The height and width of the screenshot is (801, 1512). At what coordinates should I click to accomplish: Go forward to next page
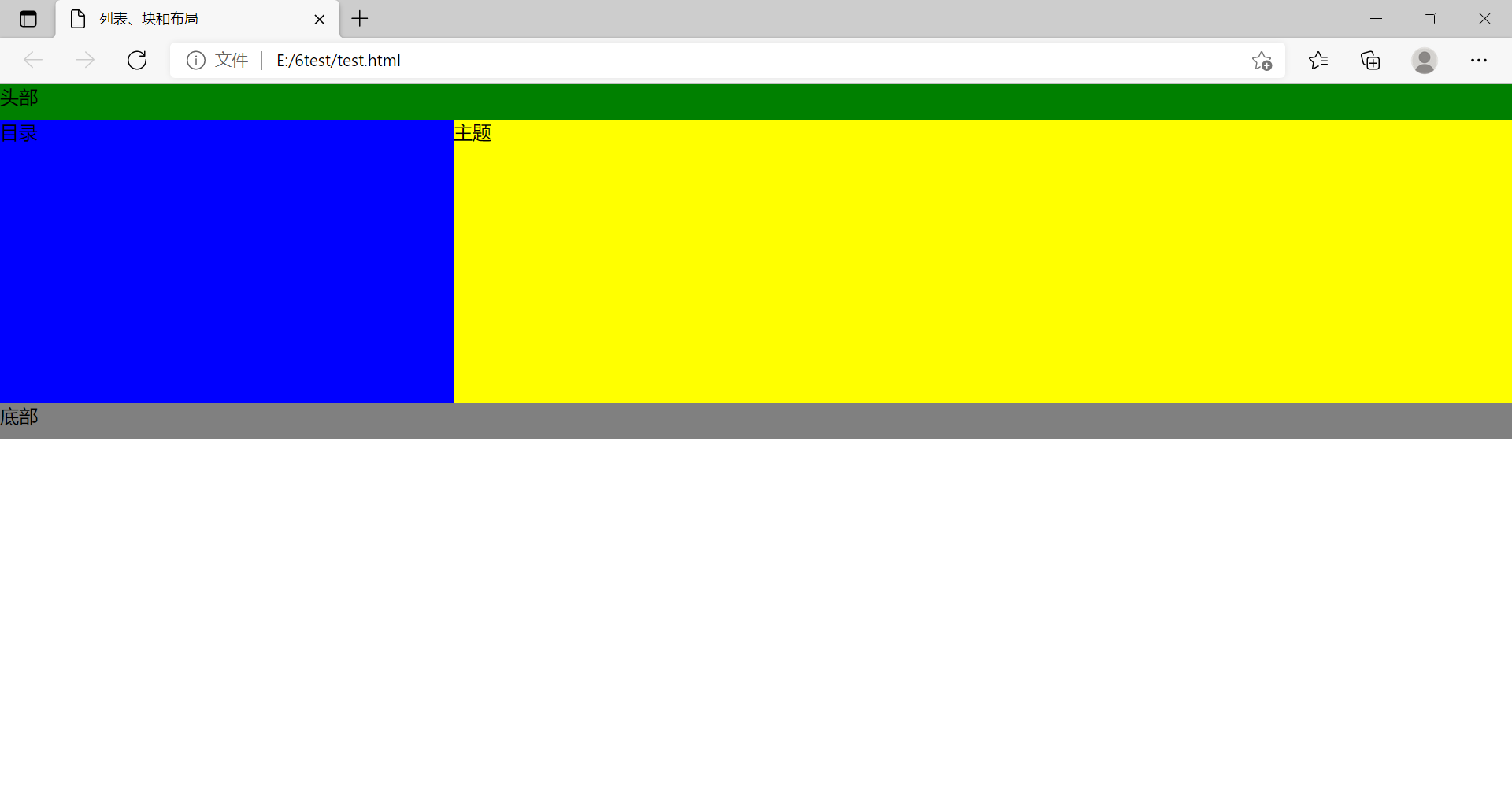click(85, 61)
